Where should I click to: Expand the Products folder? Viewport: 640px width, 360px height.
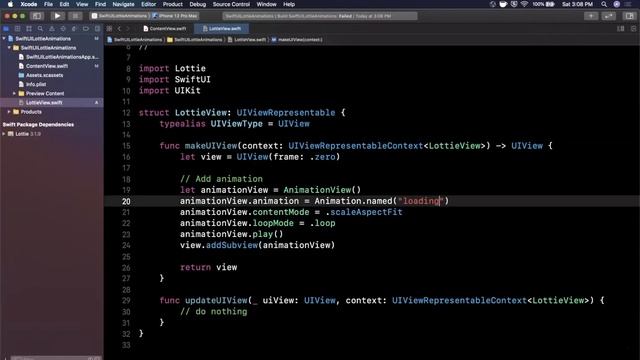point(9,111)
